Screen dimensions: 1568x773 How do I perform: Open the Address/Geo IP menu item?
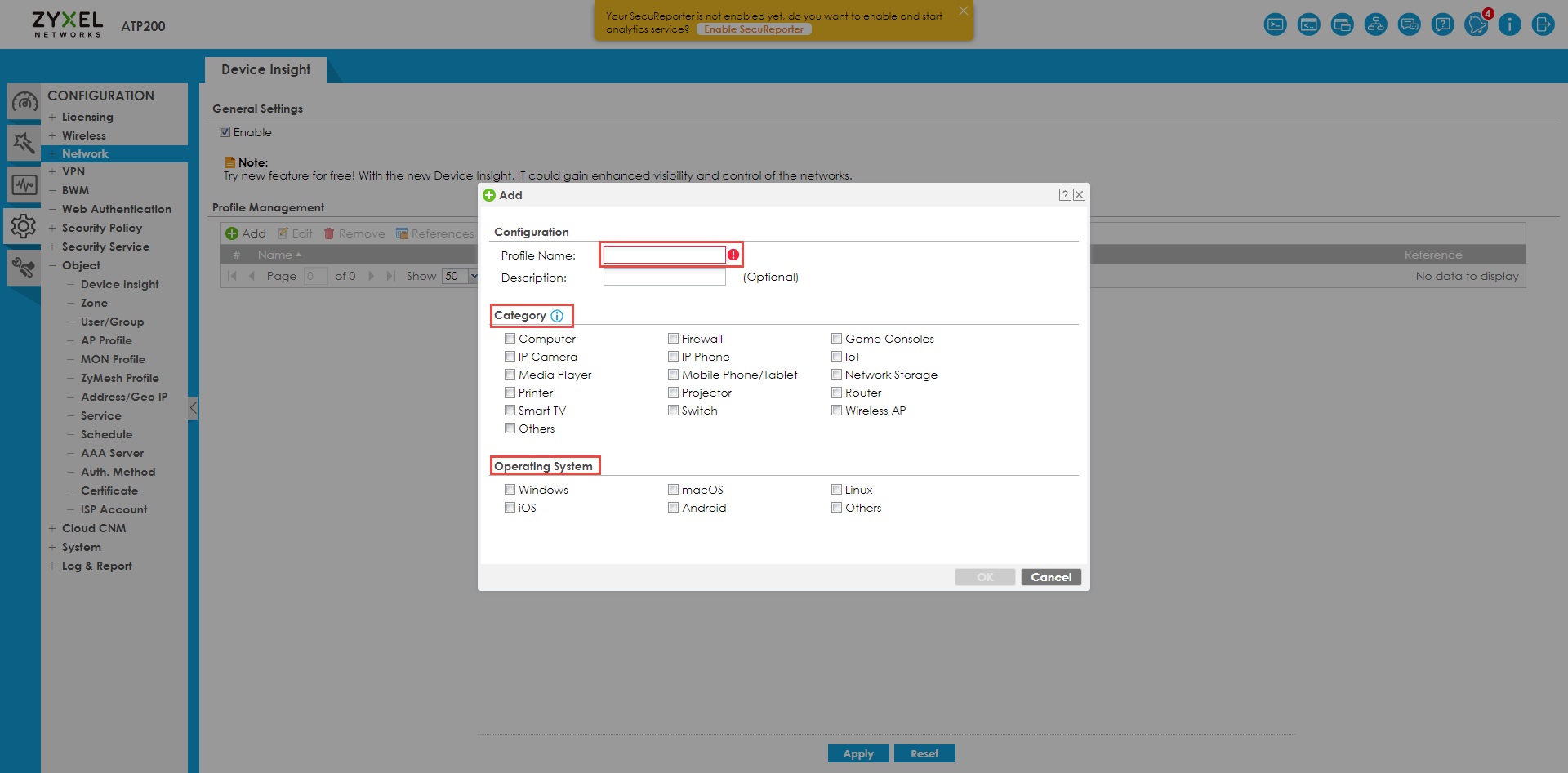click(123, 397)
